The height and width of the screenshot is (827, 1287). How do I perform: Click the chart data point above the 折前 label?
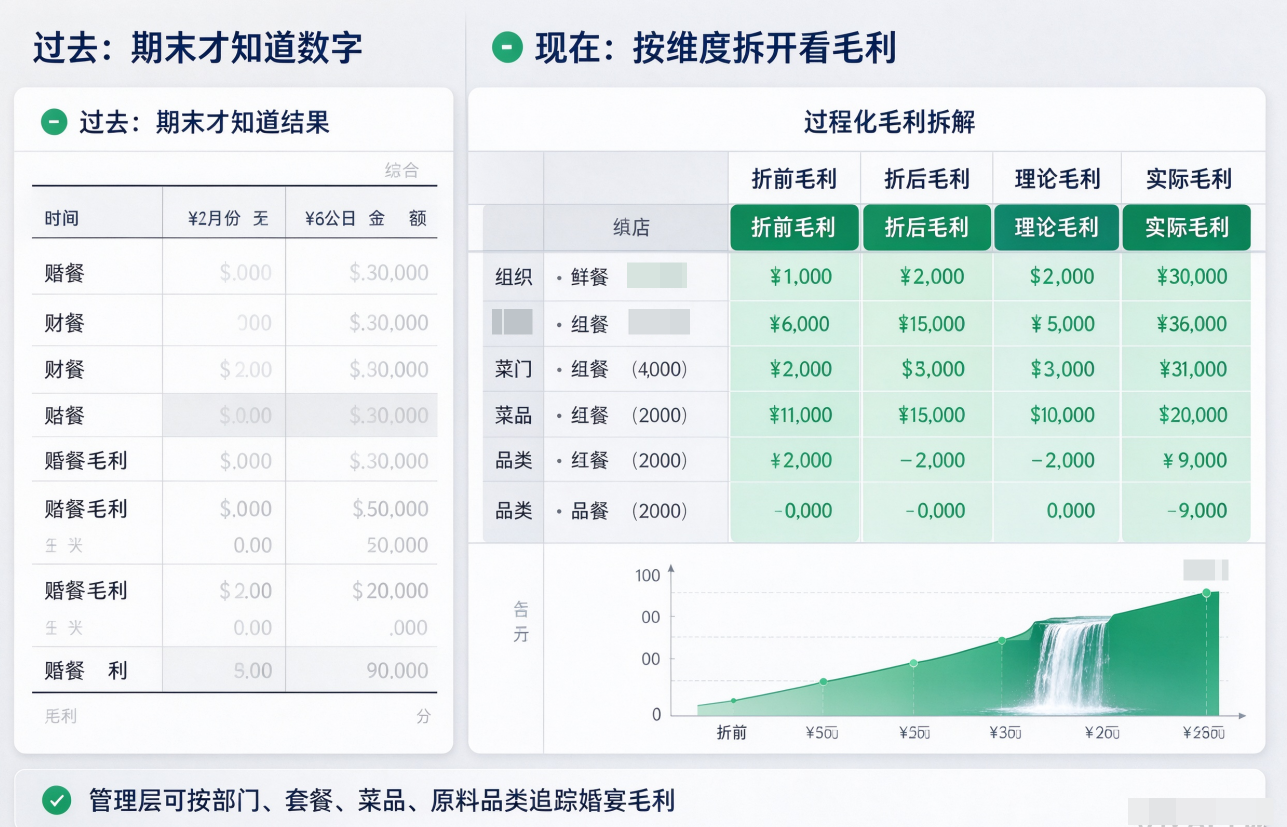click(x=733, y=700)
